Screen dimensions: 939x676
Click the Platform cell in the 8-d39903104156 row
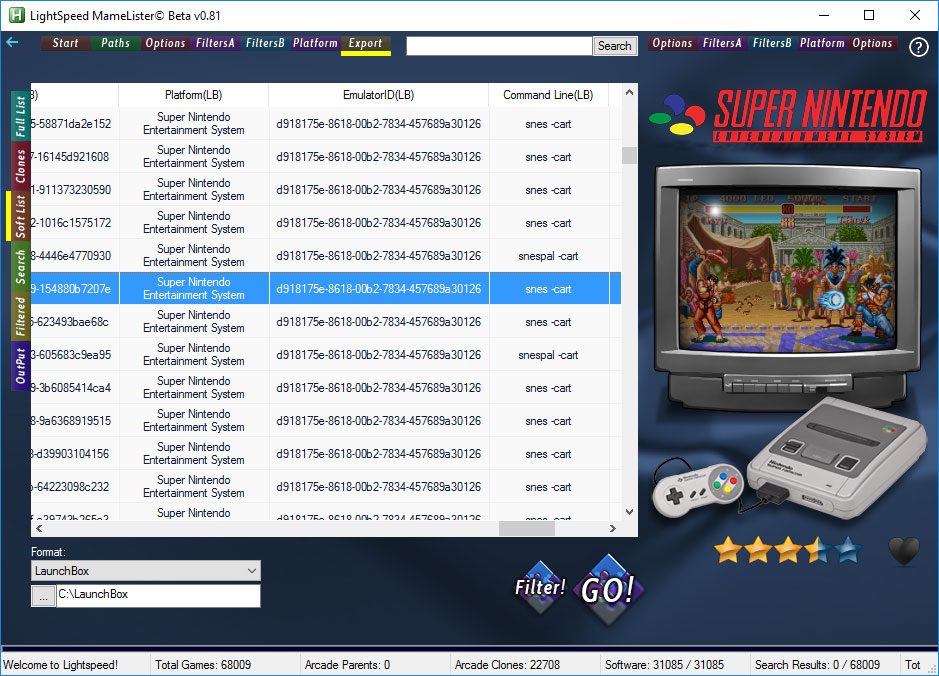[193, 453]
